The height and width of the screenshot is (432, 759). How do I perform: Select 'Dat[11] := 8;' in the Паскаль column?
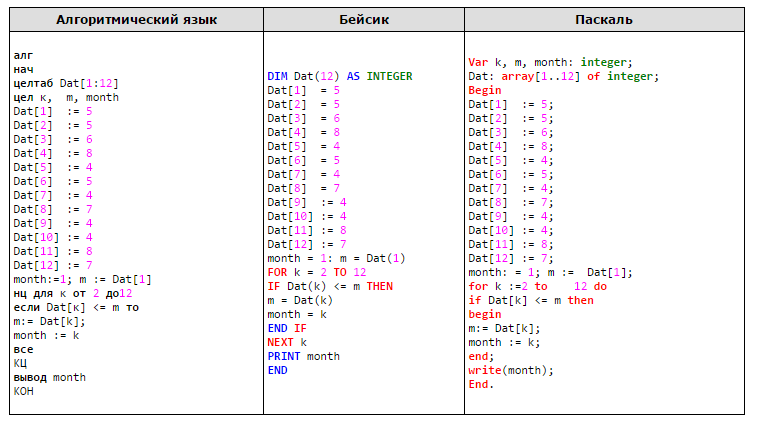511,245
